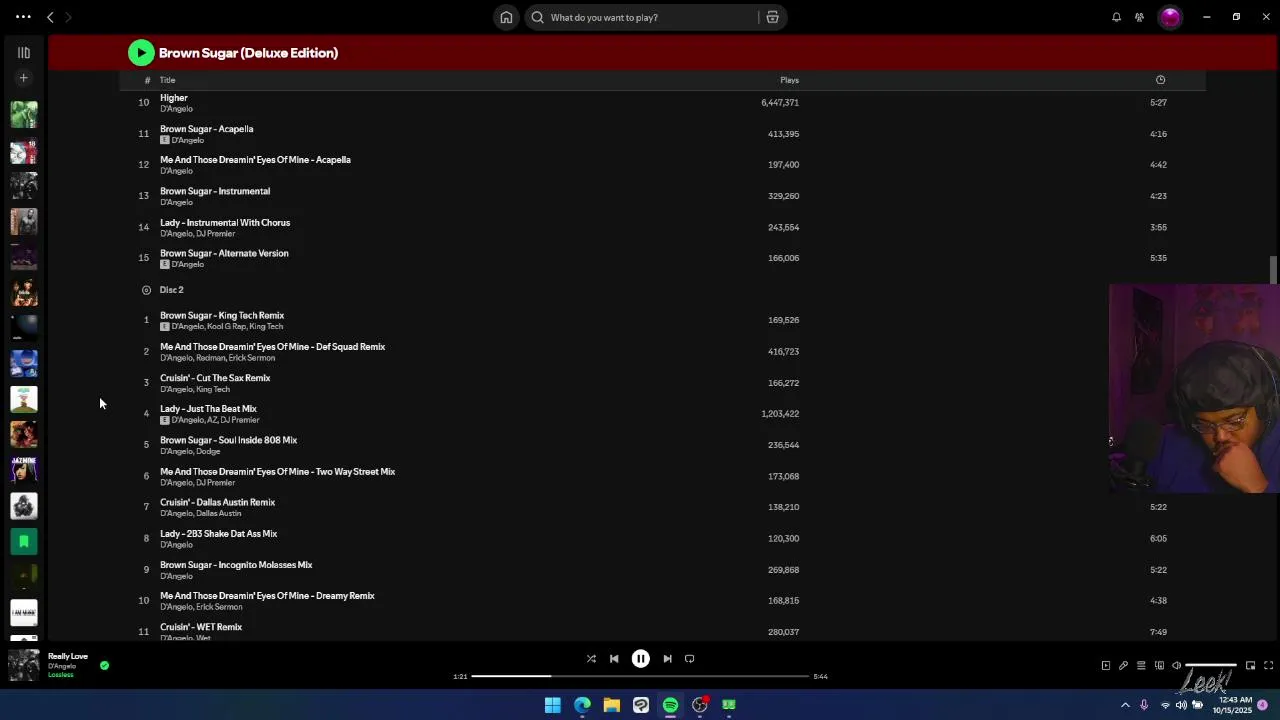Open artist link Redman
This screenshot has height=720, width=1280.
coord(210,358)
